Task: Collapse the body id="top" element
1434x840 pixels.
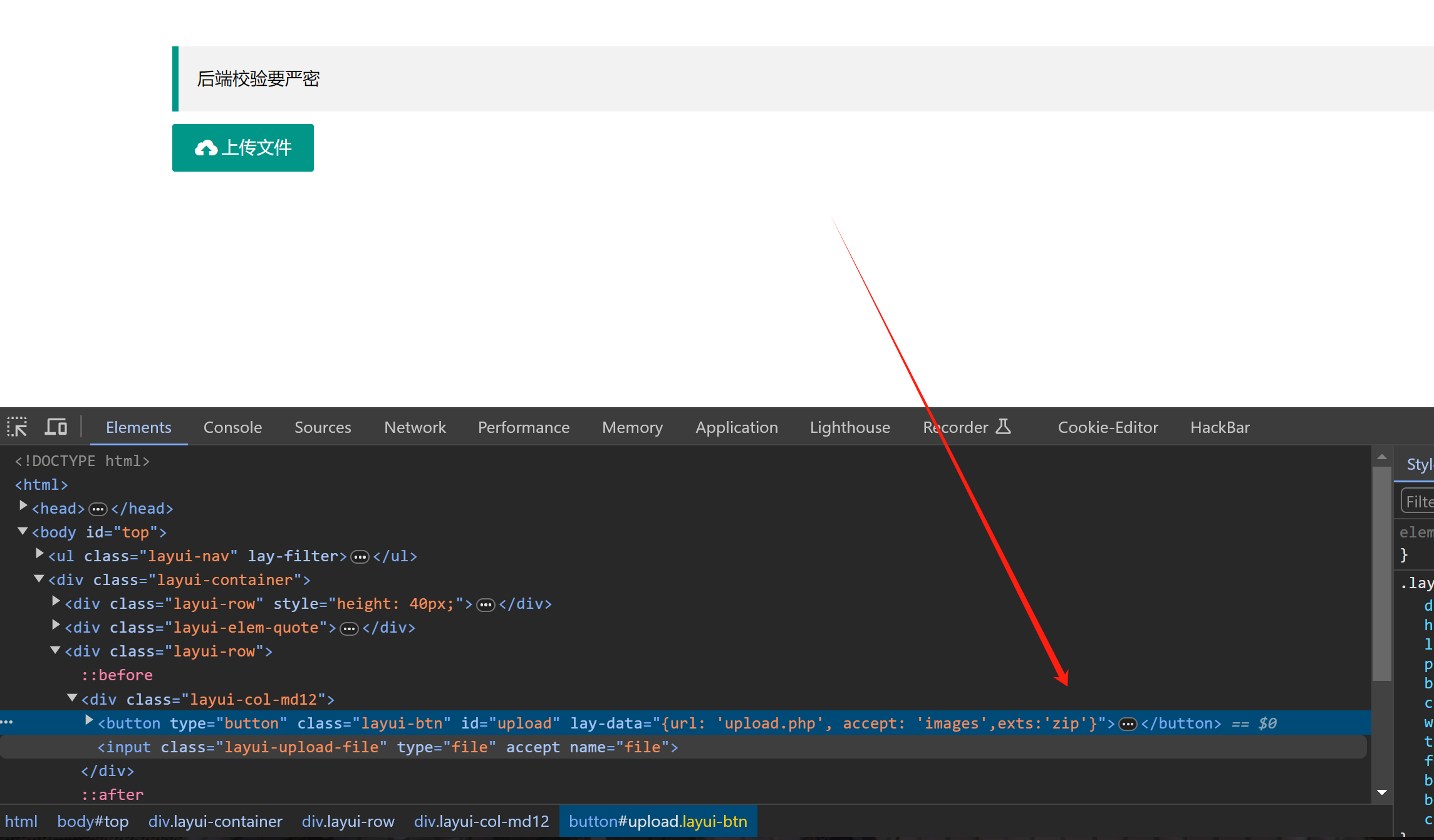Action: click(23, 531)
